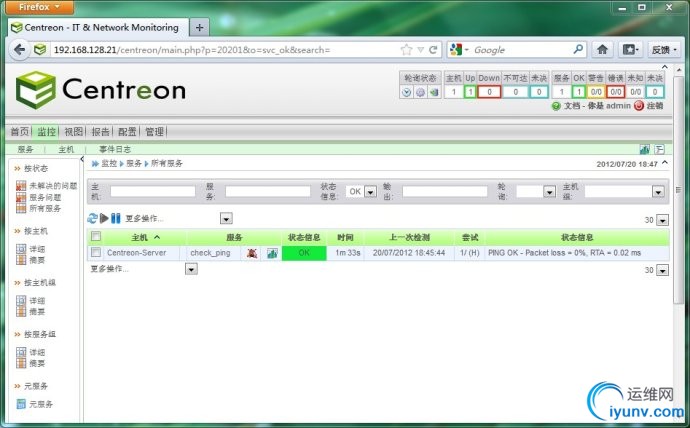
Task: Open the 首页 menu
Action: click(20, 132)
